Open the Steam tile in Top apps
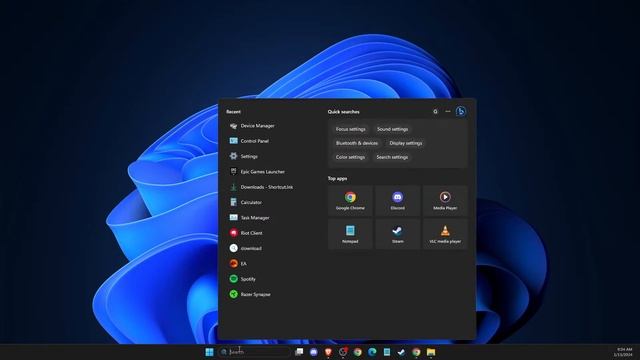This screenshot has height=360, width=640. (398, 234)
